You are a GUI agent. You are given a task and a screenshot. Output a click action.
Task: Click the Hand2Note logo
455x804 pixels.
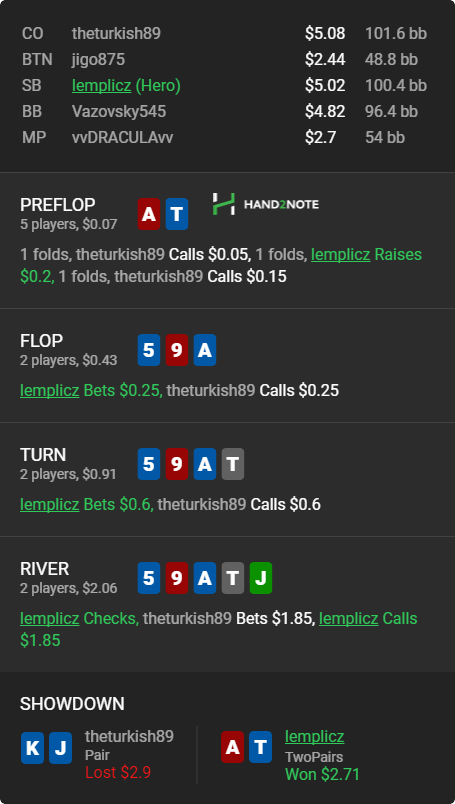pyautogui.click(x=266, y=204)
